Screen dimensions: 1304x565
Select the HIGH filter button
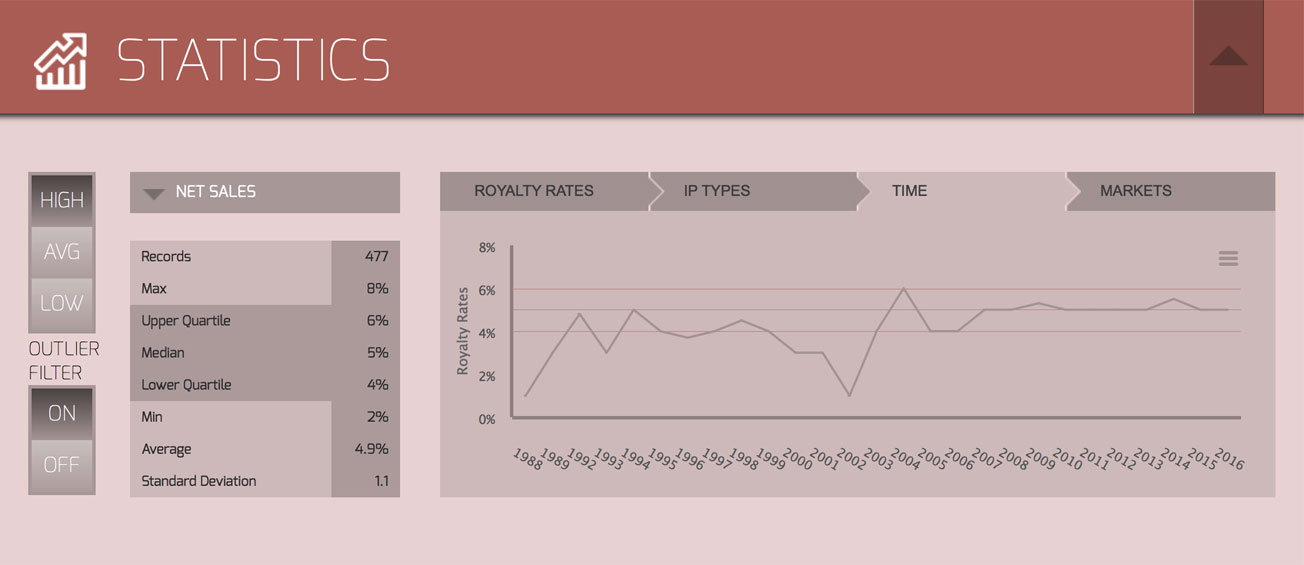click(x=62, y=200)
